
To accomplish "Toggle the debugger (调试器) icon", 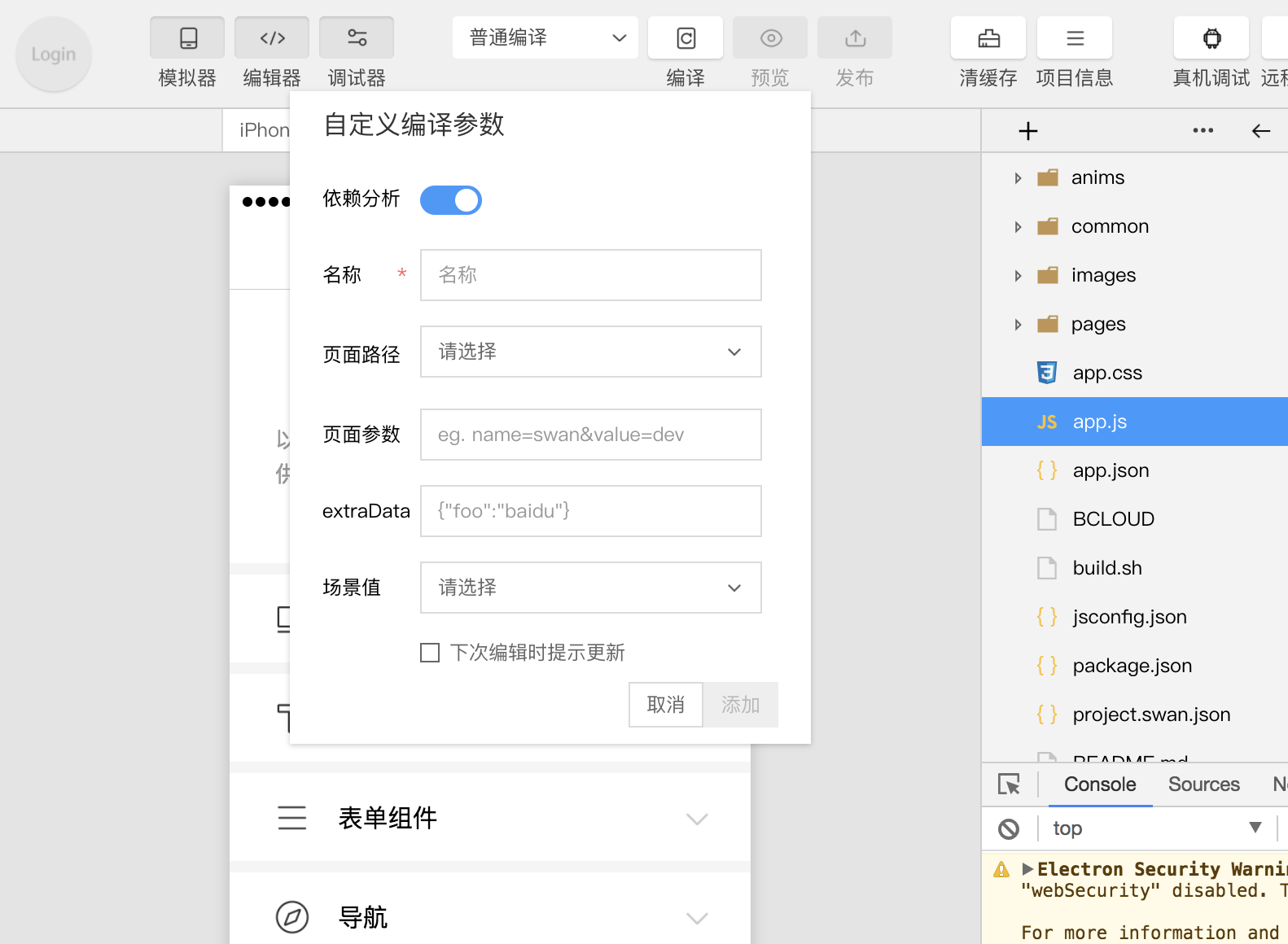I will coord(357,38).
